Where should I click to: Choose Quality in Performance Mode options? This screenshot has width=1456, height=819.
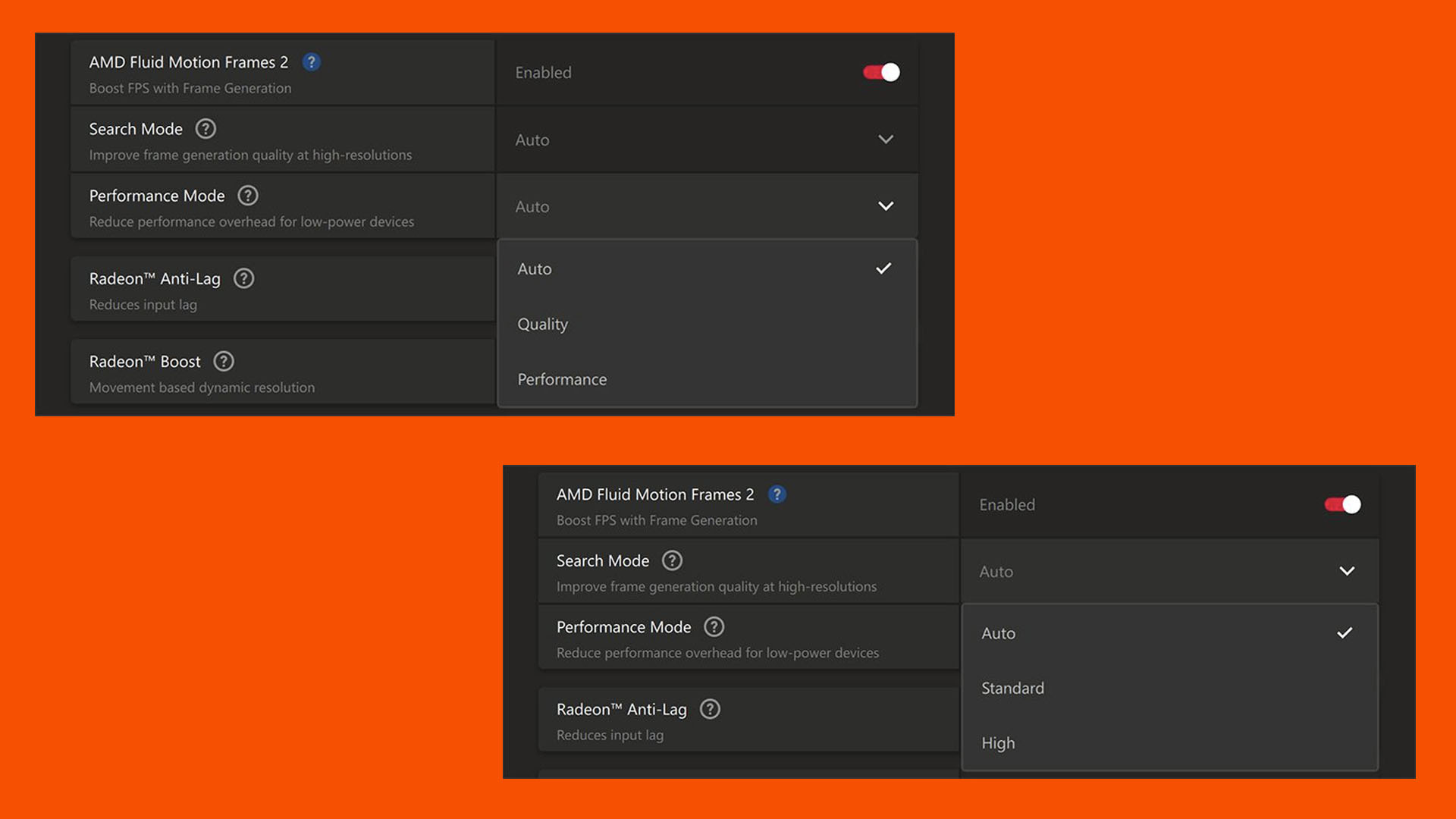(x=707, y=324)
